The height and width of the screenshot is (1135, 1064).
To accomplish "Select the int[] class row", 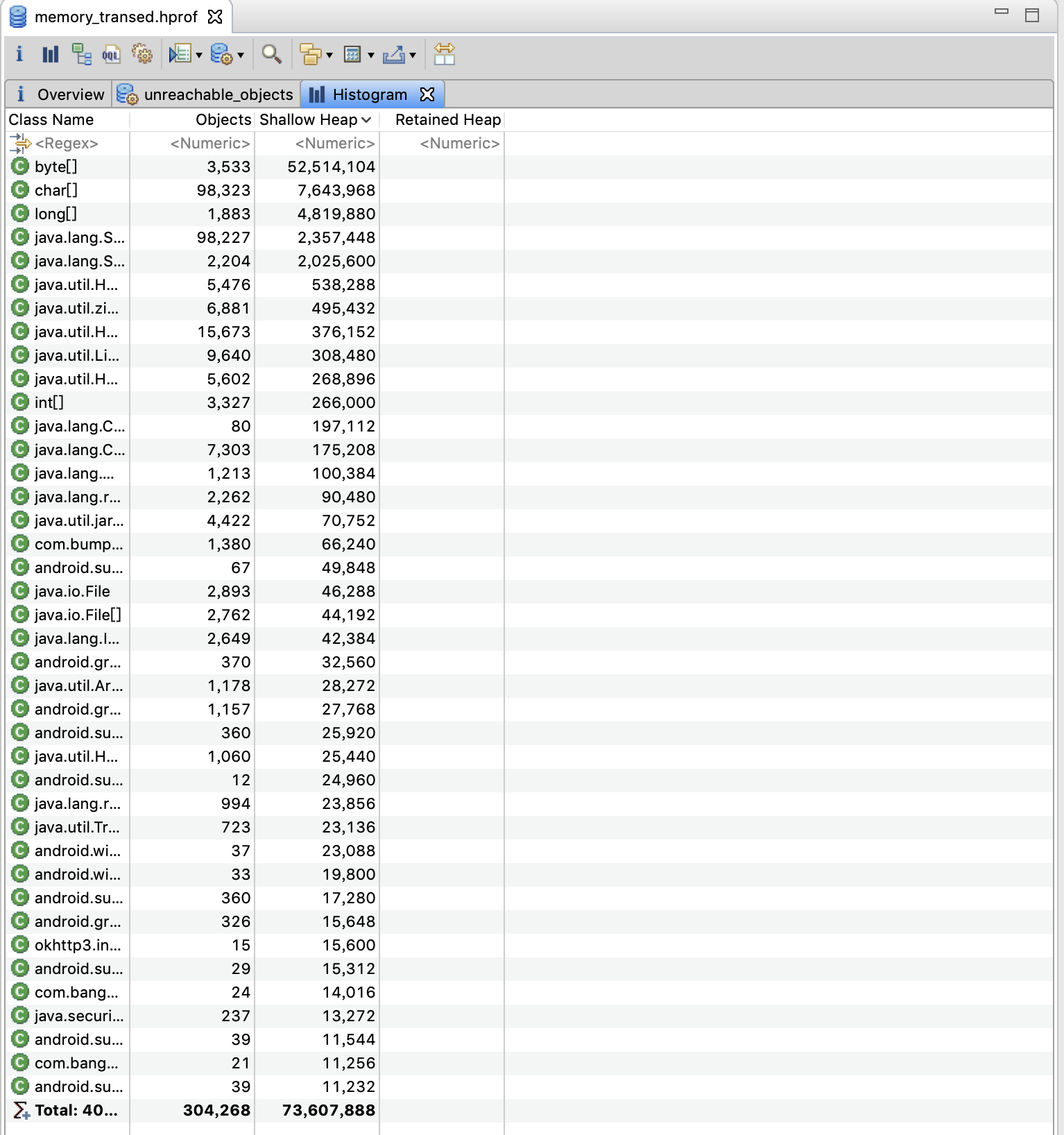I will 529,402.
